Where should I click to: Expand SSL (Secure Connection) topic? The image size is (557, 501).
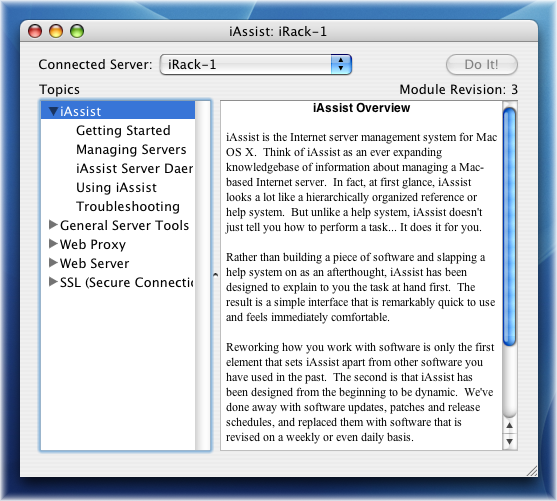(x=53, y=282)
